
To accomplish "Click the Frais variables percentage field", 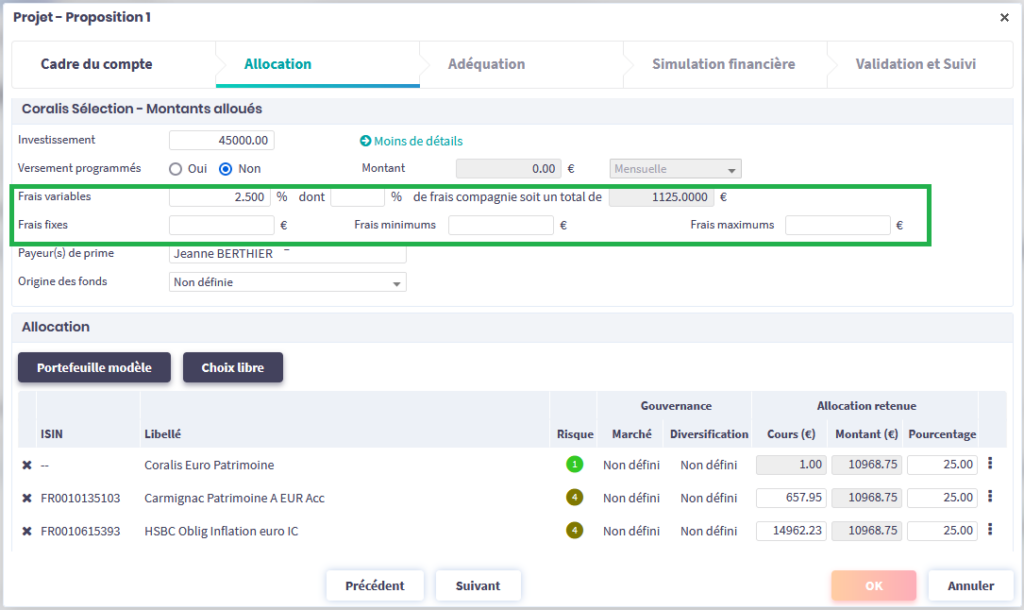I will [220, 198].
